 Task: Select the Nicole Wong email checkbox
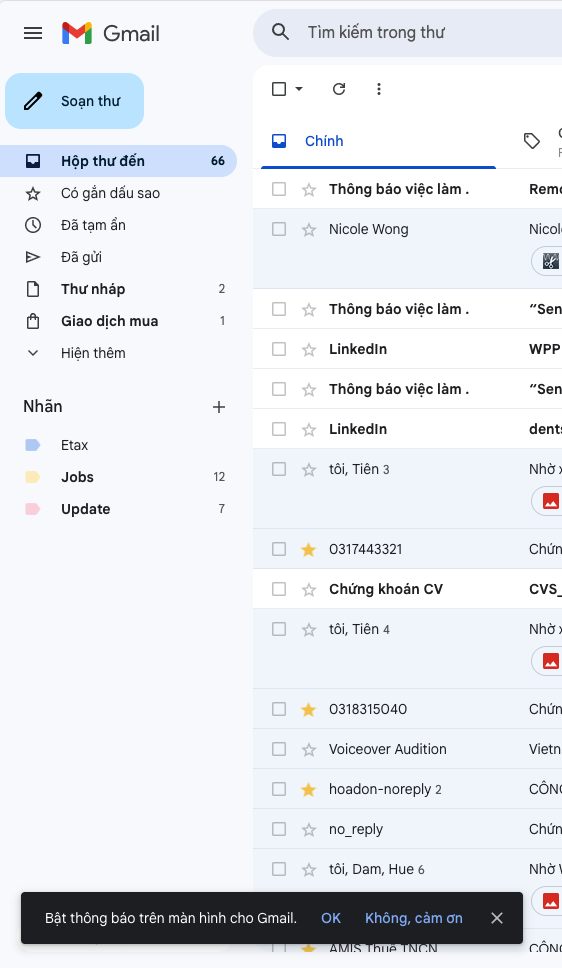click(x=279, y=229)
